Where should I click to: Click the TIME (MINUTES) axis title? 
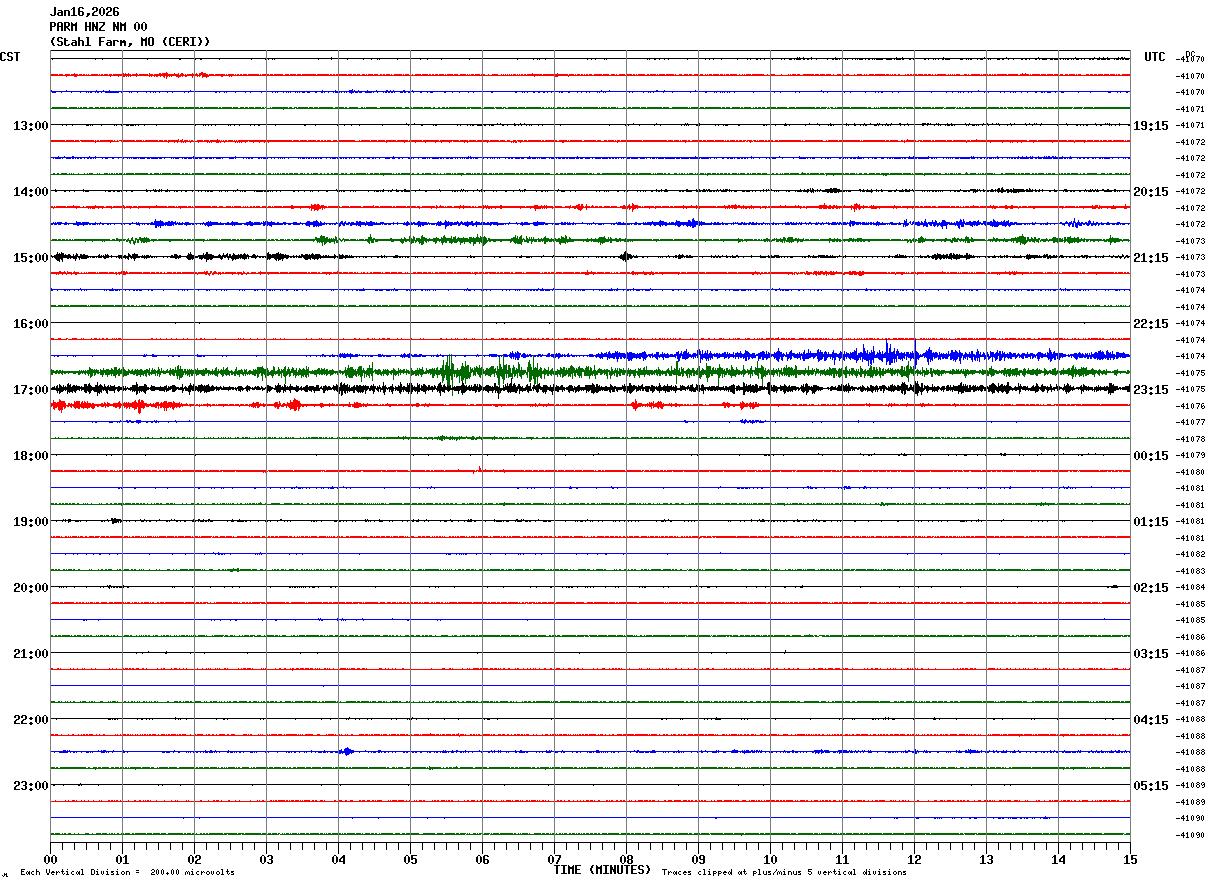(x=602, y=870)
